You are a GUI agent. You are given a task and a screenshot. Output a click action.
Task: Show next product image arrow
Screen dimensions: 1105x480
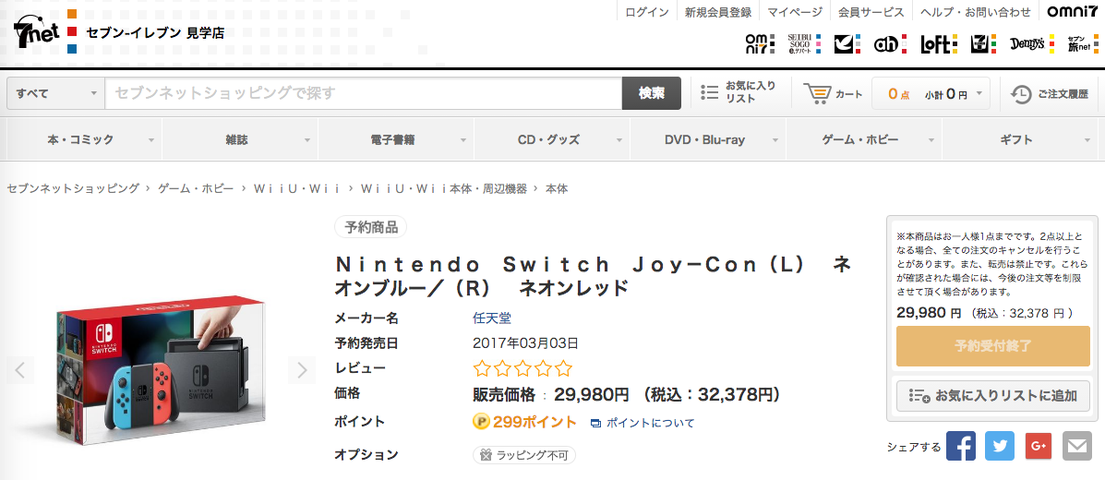(301, 371)
